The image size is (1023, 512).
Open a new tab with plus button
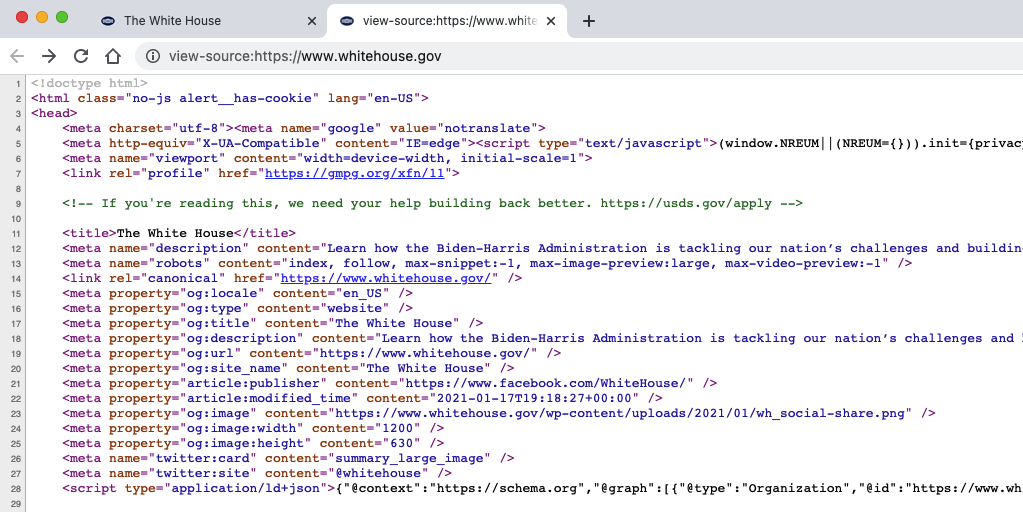[x=589, y=21]
